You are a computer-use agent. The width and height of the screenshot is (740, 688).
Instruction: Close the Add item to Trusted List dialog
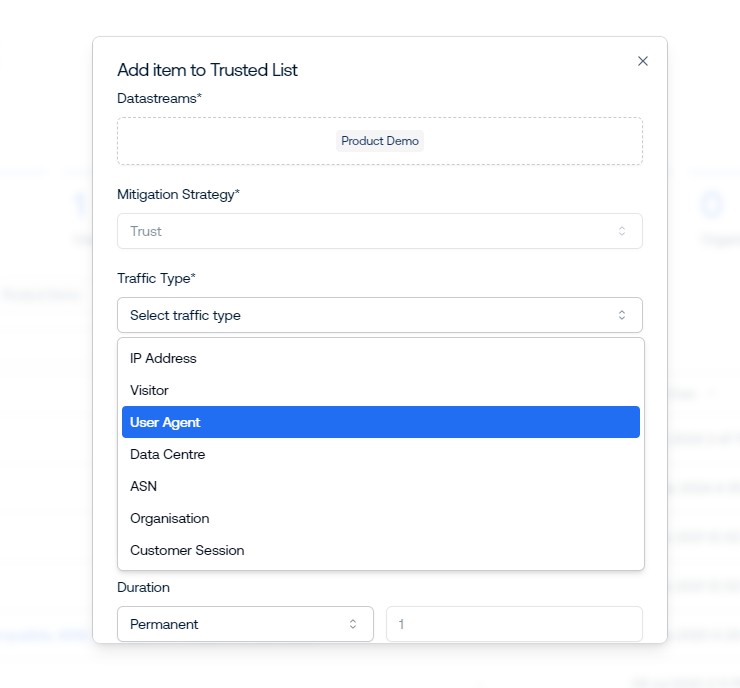click(643, 61)
